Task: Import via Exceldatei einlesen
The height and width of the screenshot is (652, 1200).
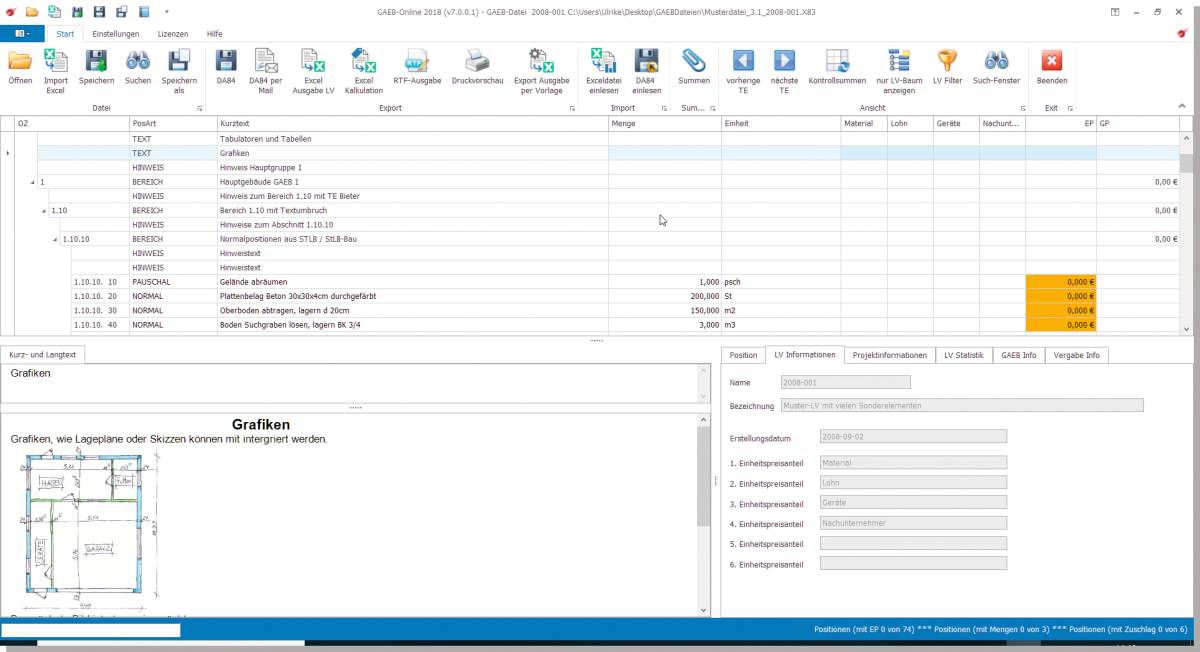Action: click(x=603, y=70)
